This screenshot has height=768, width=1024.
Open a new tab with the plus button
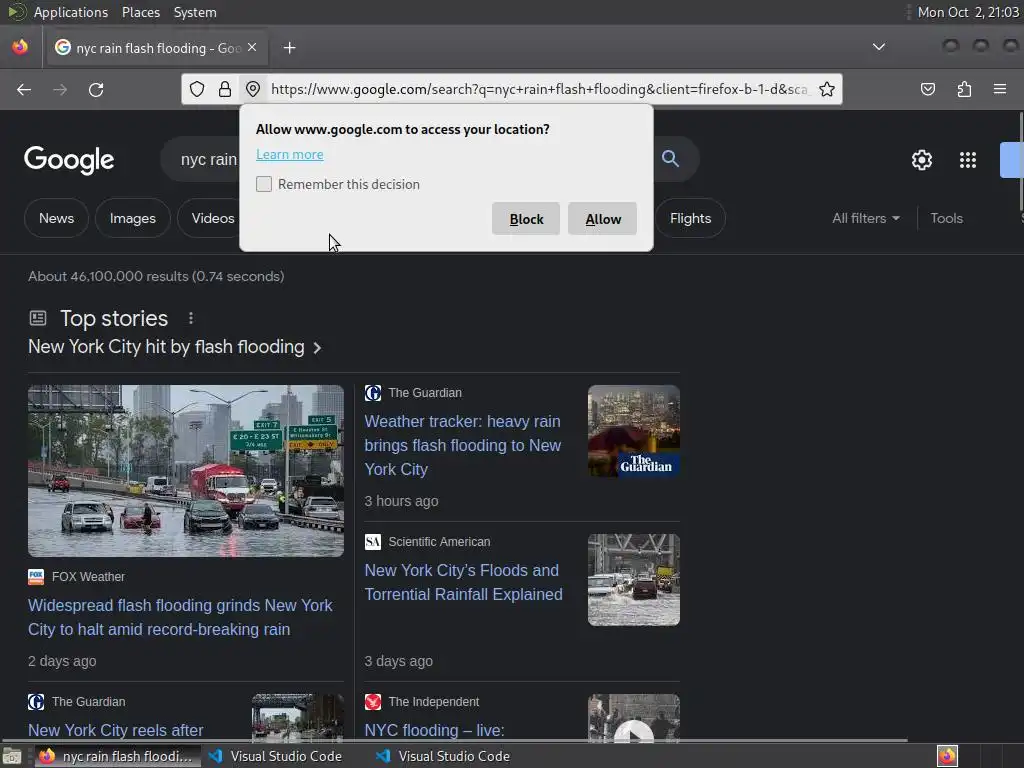tap(289, 48)
